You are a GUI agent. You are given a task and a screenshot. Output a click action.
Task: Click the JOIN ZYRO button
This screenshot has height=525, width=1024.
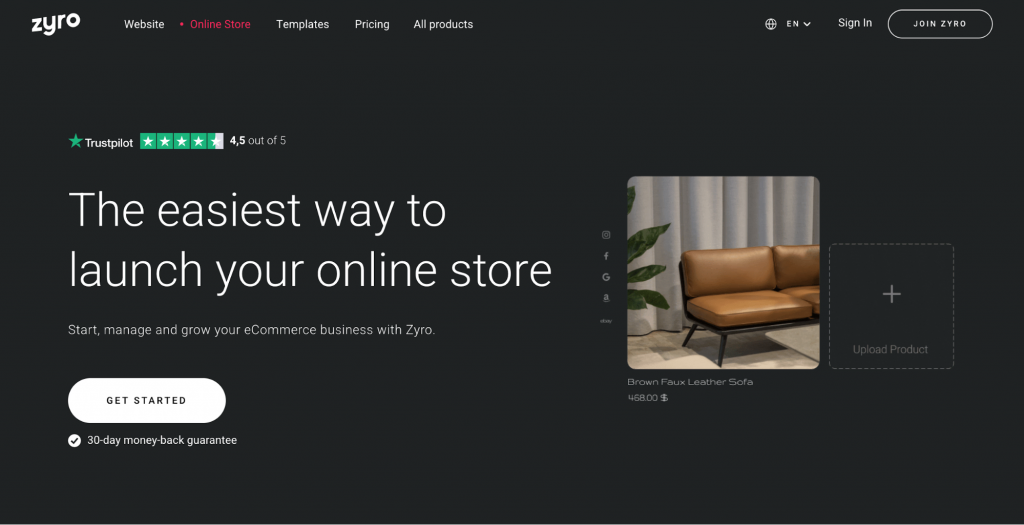click(x=940, y=24)
